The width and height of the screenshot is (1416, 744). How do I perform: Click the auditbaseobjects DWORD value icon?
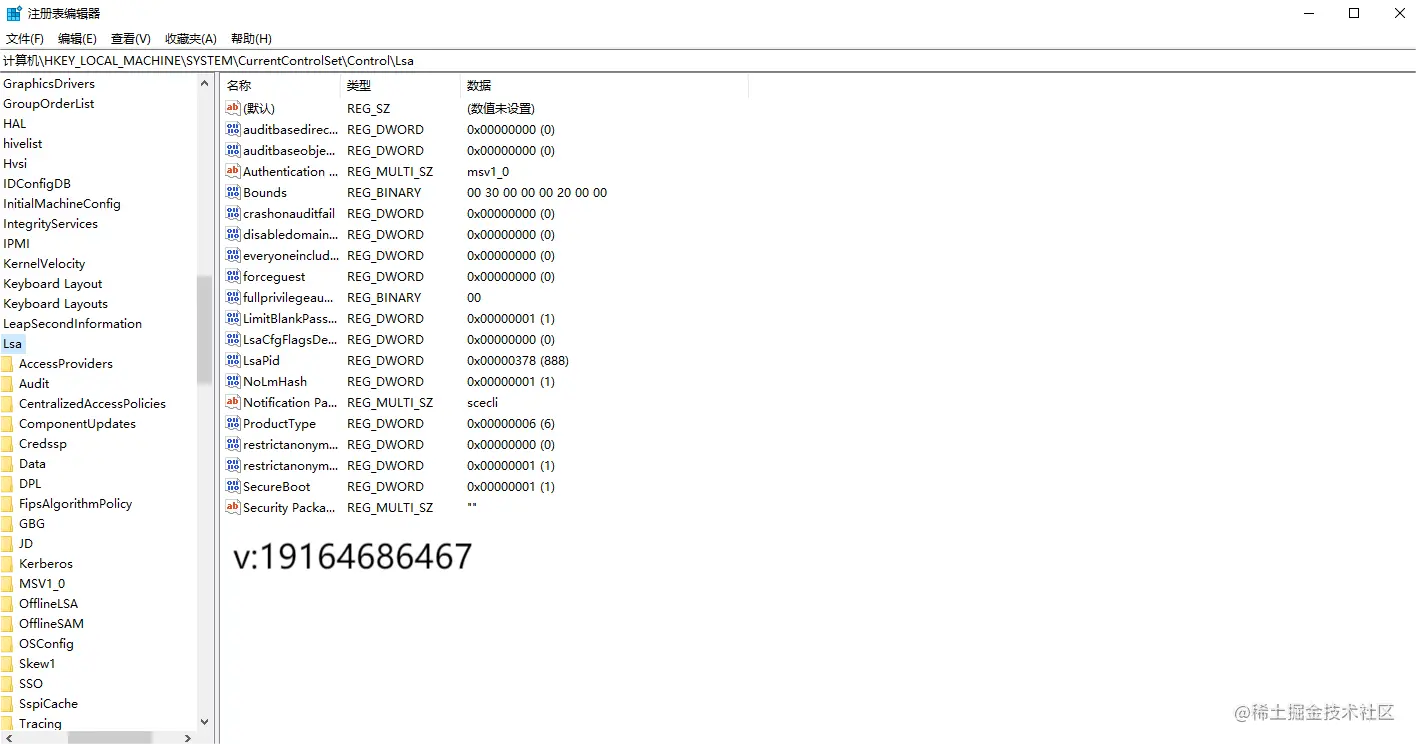[233, 151]
